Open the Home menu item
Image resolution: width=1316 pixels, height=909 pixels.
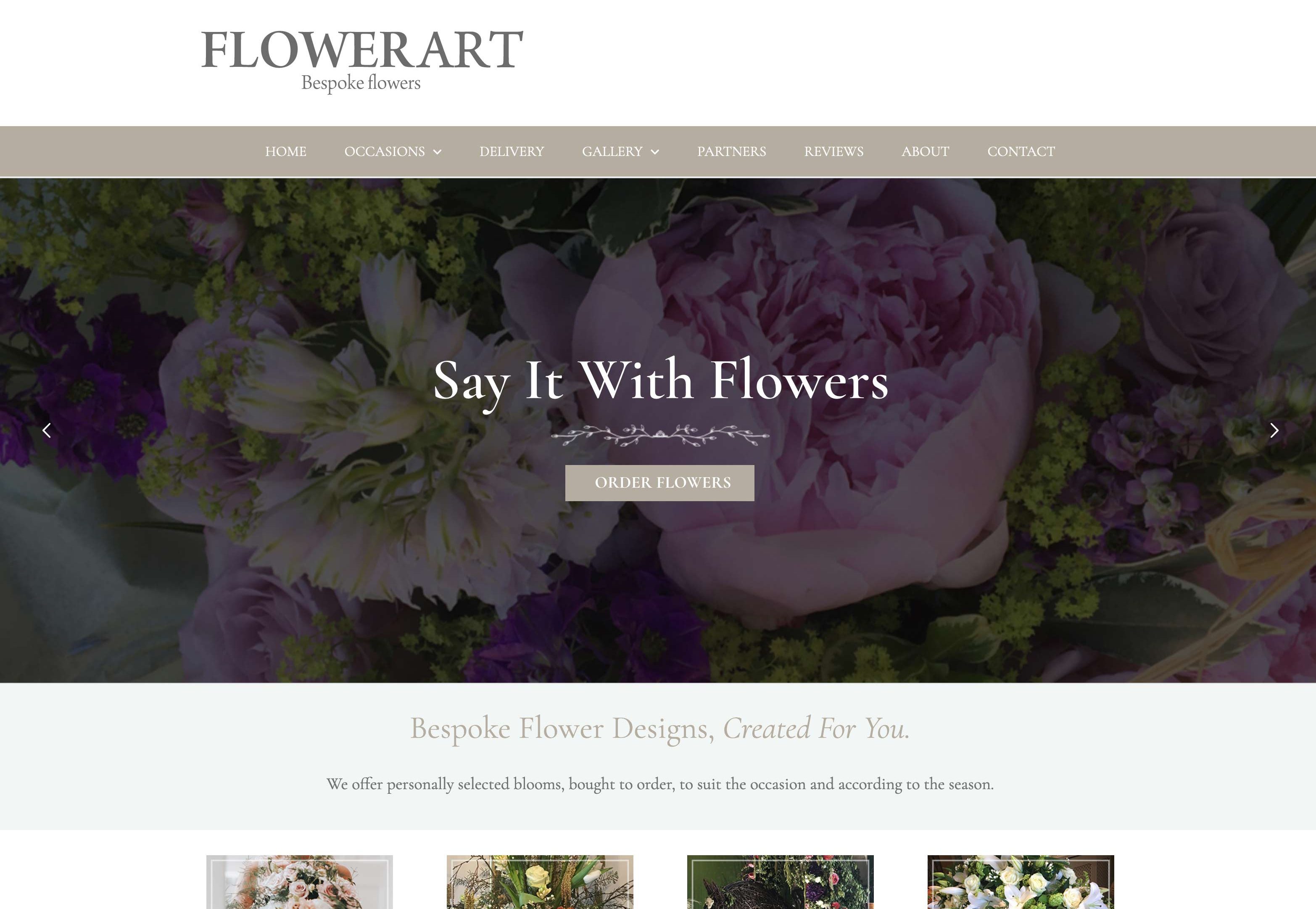[x=286, y=151]
